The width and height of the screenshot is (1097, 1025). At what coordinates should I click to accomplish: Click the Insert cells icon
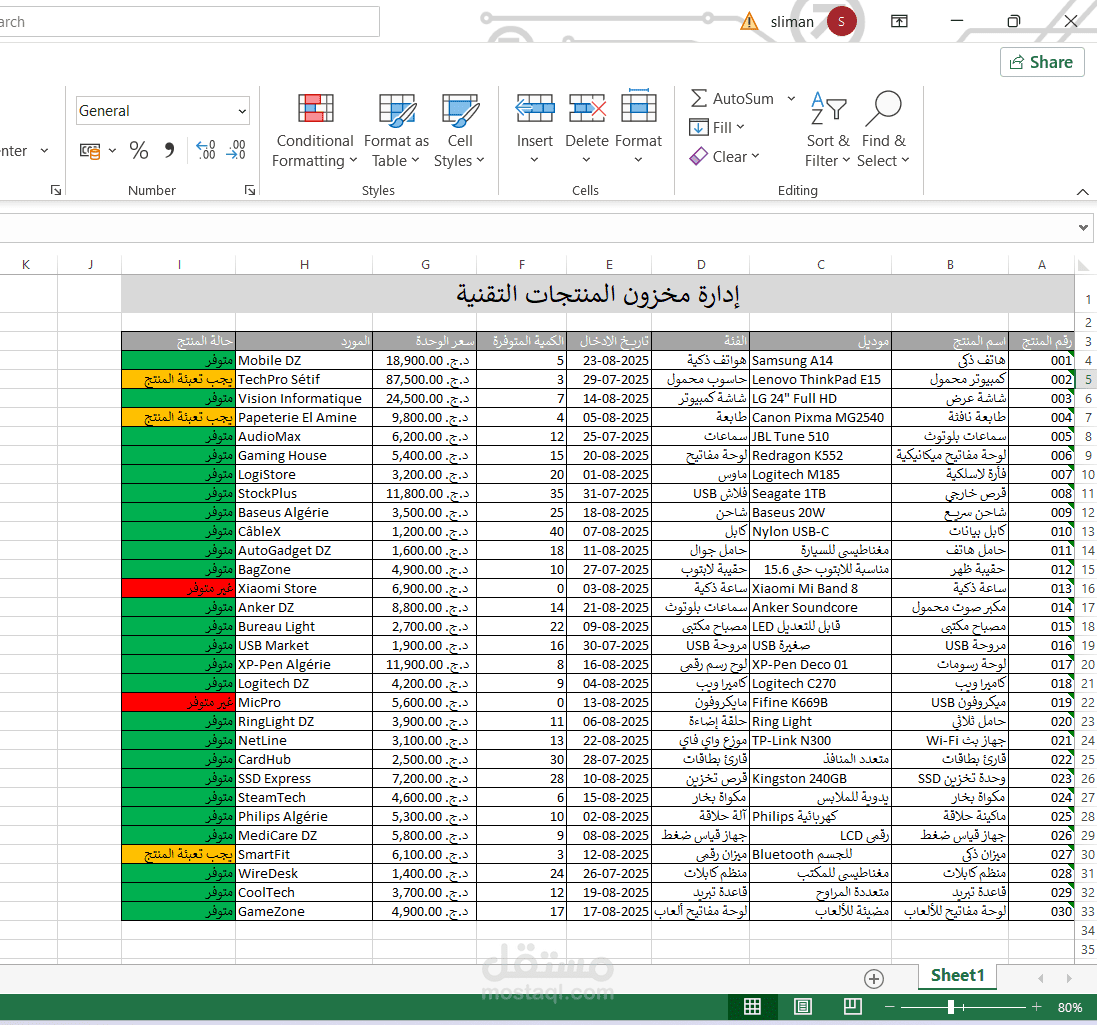535,109
